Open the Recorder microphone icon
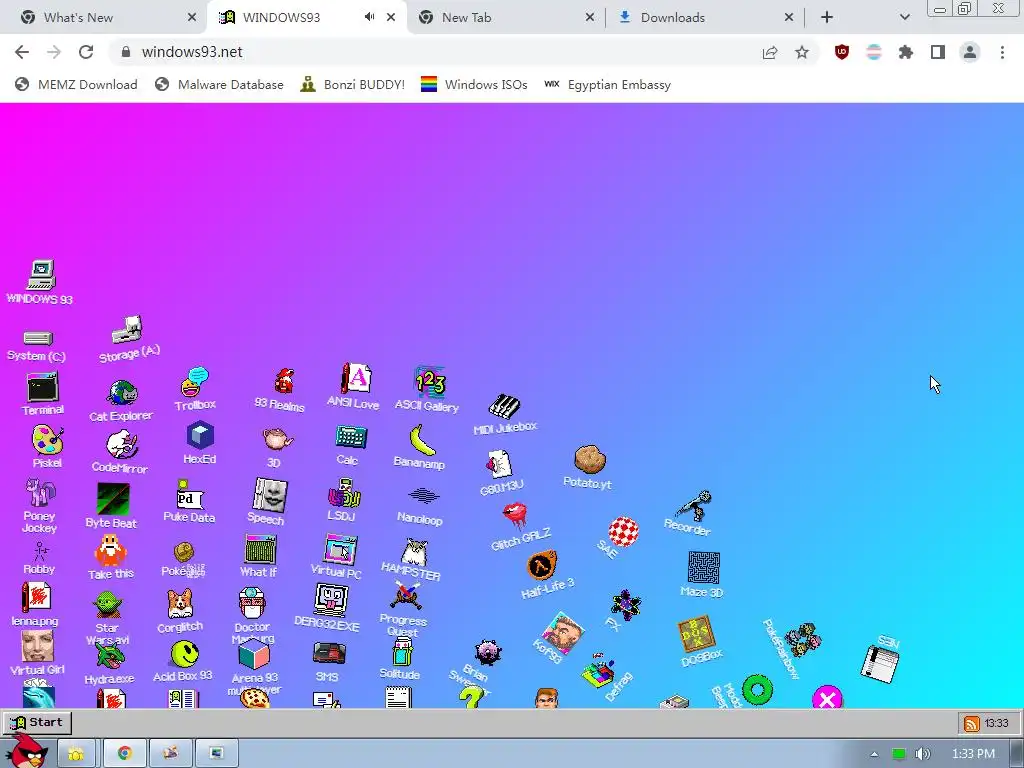Image resolution: width=1024 pixels, height=768 pixels. [693, 507]
